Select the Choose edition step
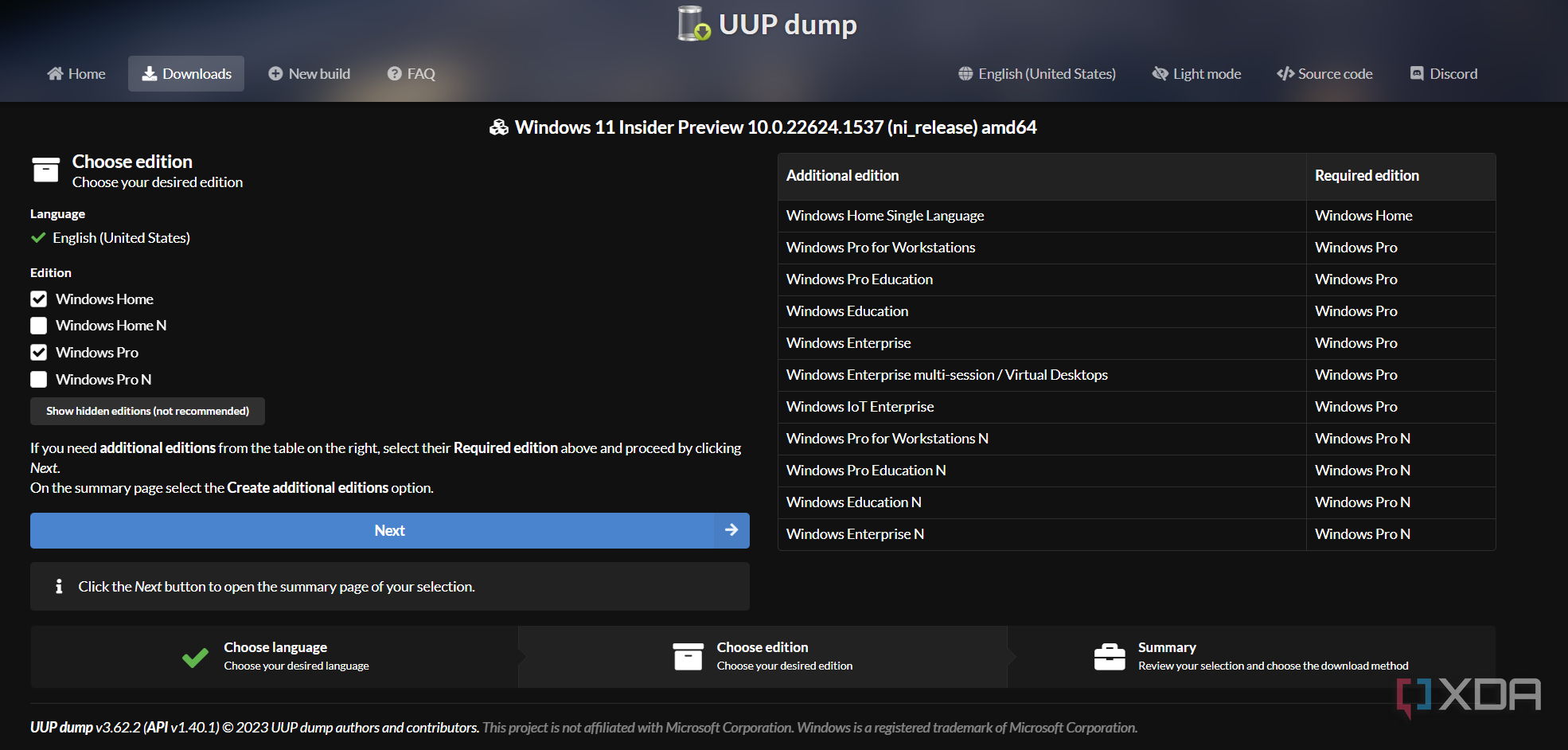Viewport: 1568px width, 750px height. point(763,656)
